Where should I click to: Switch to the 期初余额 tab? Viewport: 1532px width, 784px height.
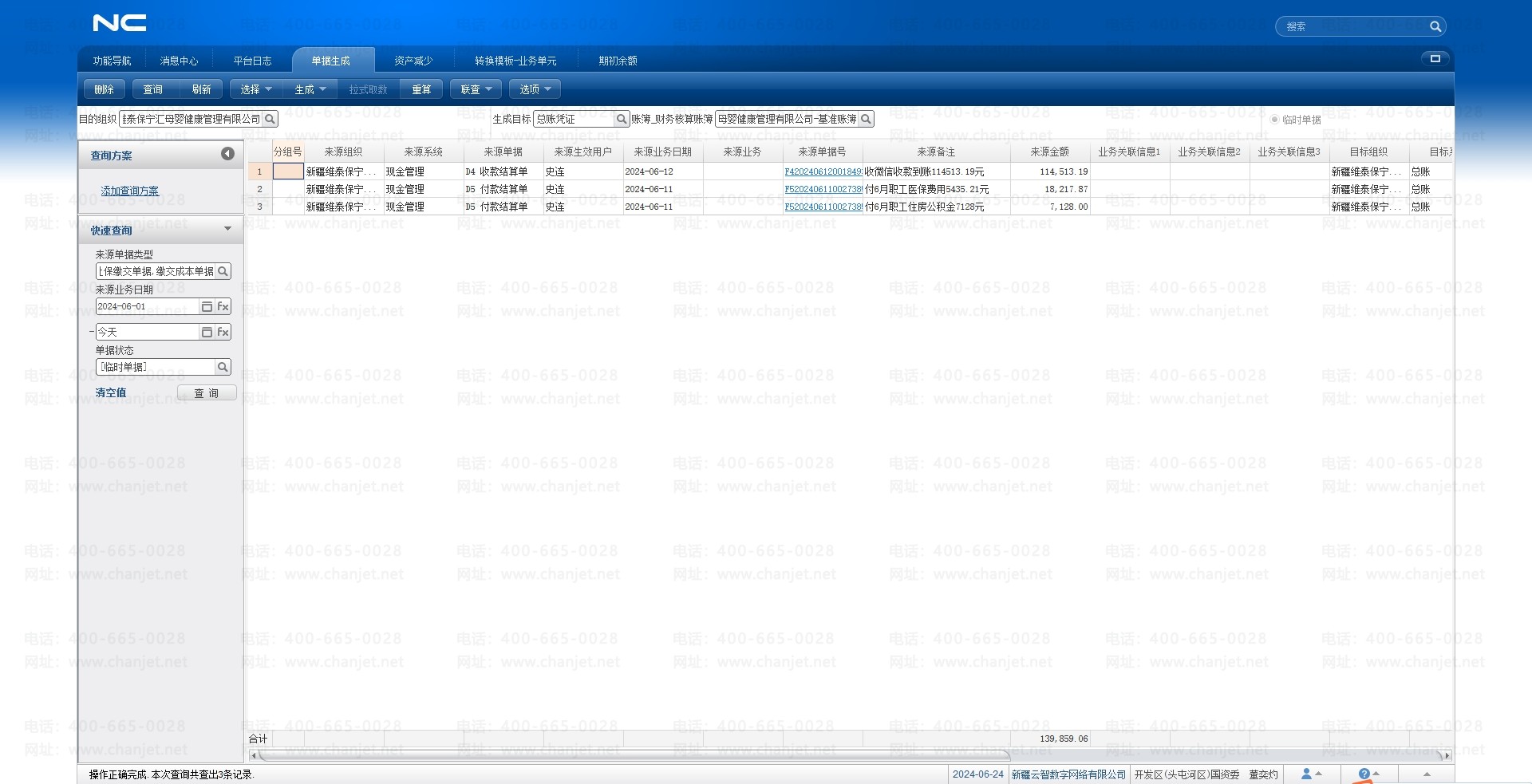click(618, 61)
